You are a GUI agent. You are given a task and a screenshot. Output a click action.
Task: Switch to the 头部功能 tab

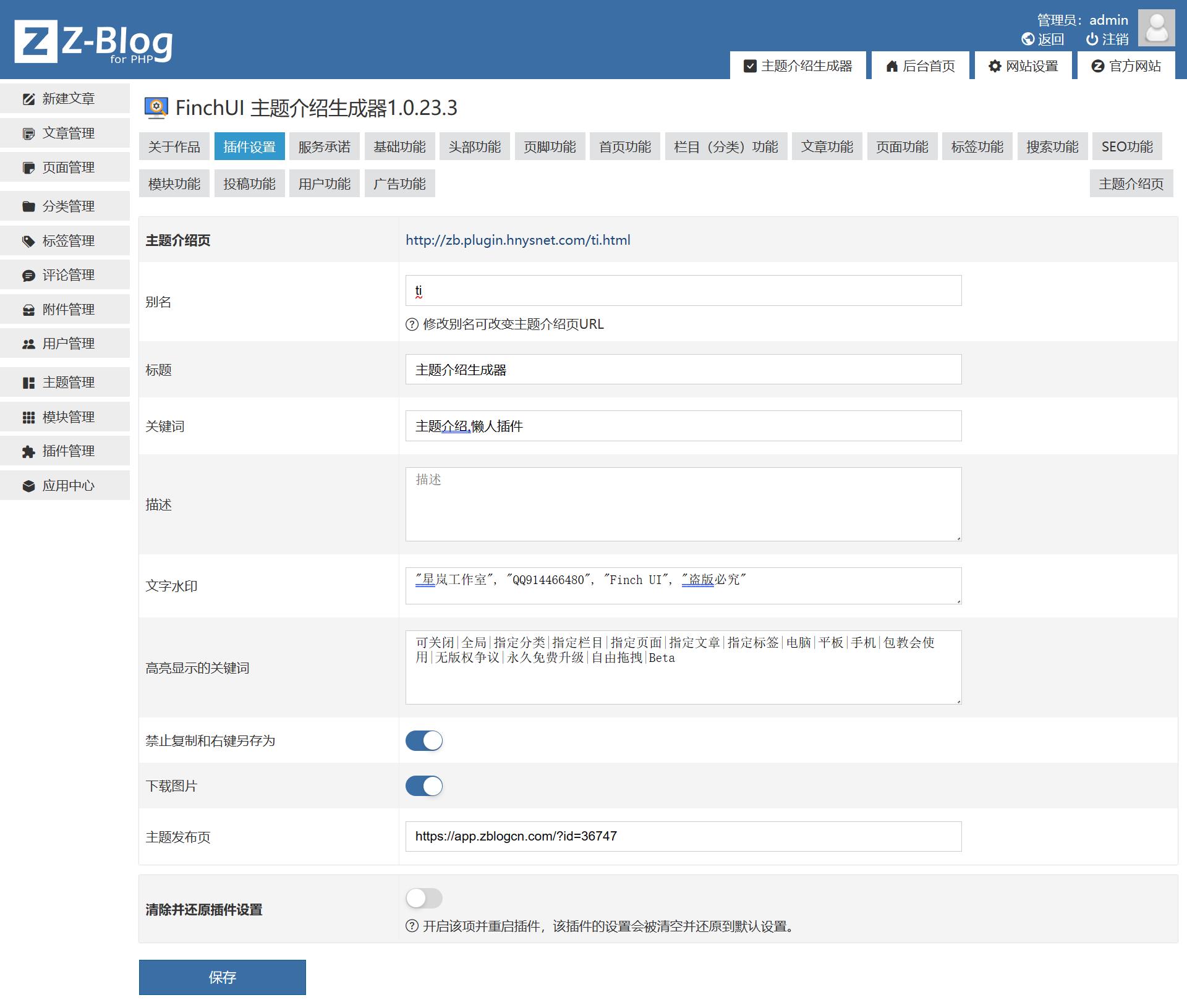click(475, 146)
